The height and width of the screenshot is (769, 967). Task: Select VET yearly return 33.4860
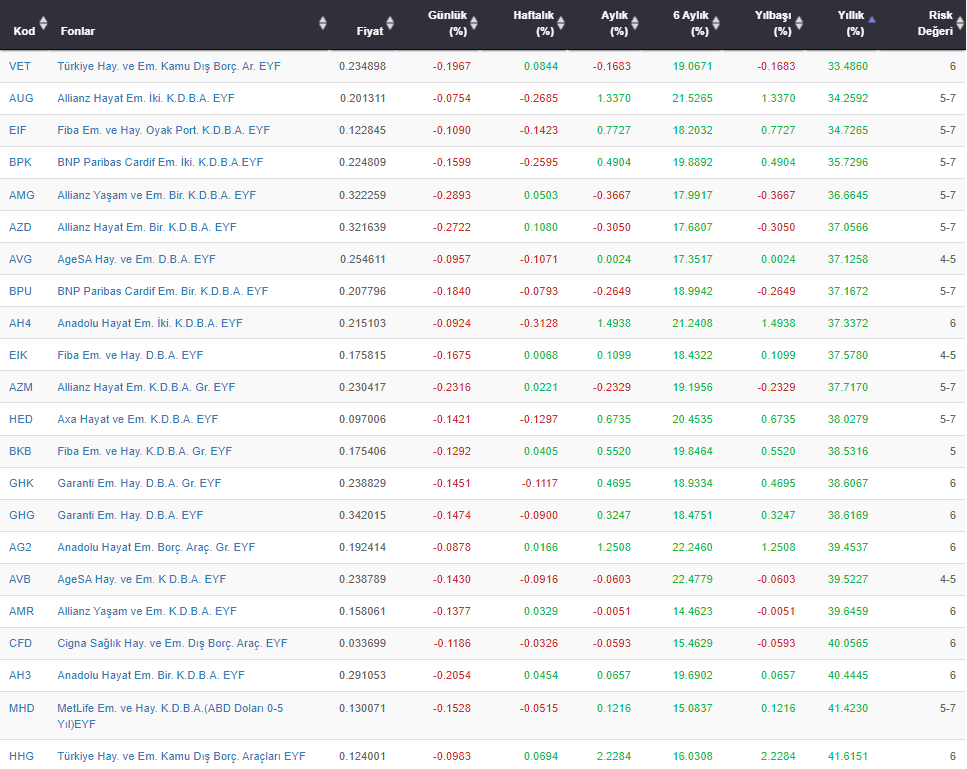[x=848, y=67]
